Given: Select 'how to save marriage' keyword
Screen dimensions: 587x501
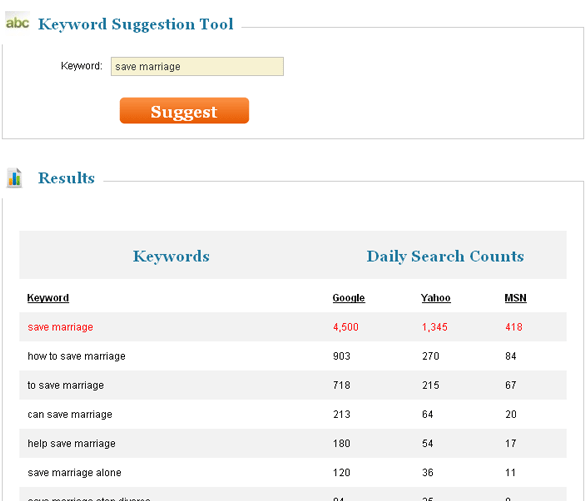Looking at the screenshot, I should pos(76,356).
